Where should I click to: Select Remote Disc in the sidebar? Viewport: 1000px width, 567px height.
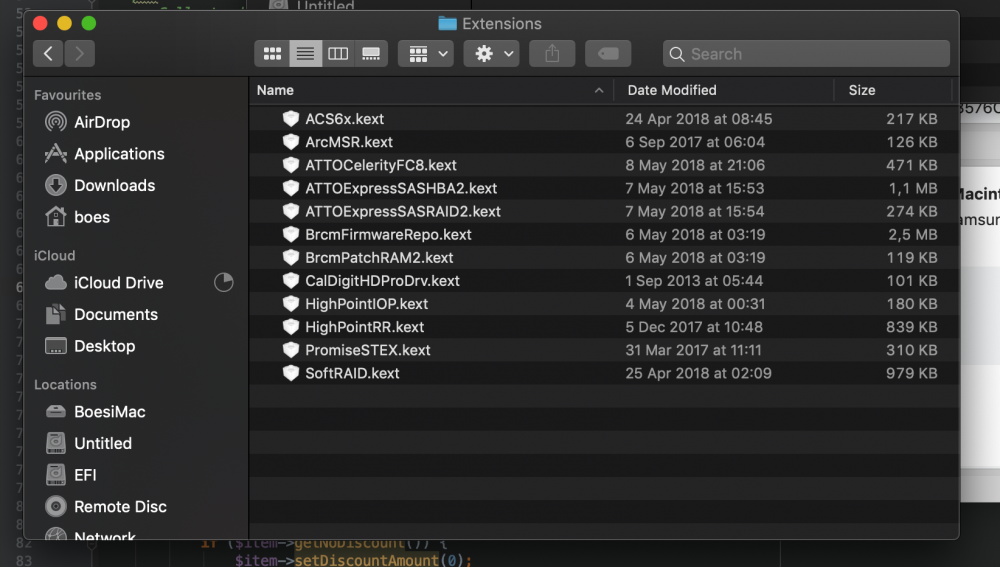click(120, 506)
